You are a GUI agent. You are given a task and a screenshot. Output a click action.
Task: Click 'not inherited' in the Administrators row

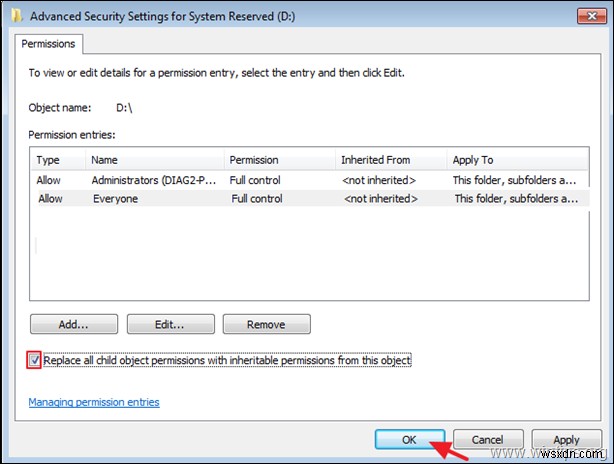pos(378,180)
